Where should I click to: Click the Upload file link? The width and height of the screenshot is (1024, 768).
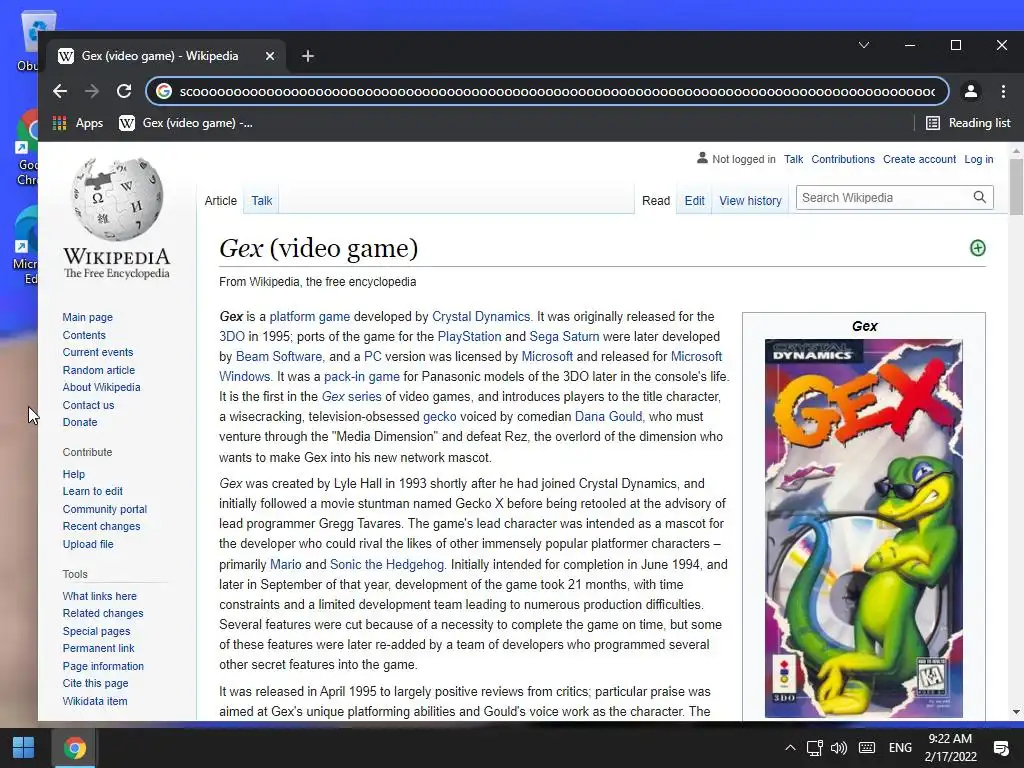88,543
